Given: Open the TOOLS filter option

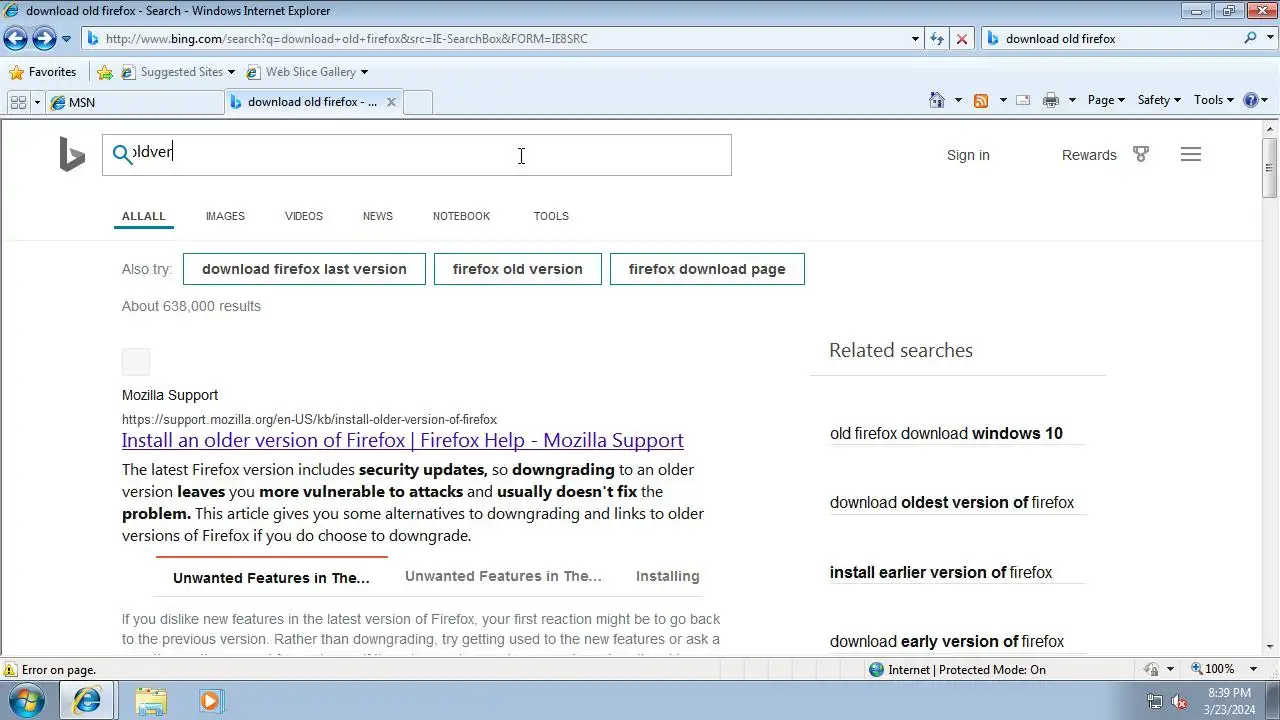Looking at the screenshot, I should tap(551, 216).
